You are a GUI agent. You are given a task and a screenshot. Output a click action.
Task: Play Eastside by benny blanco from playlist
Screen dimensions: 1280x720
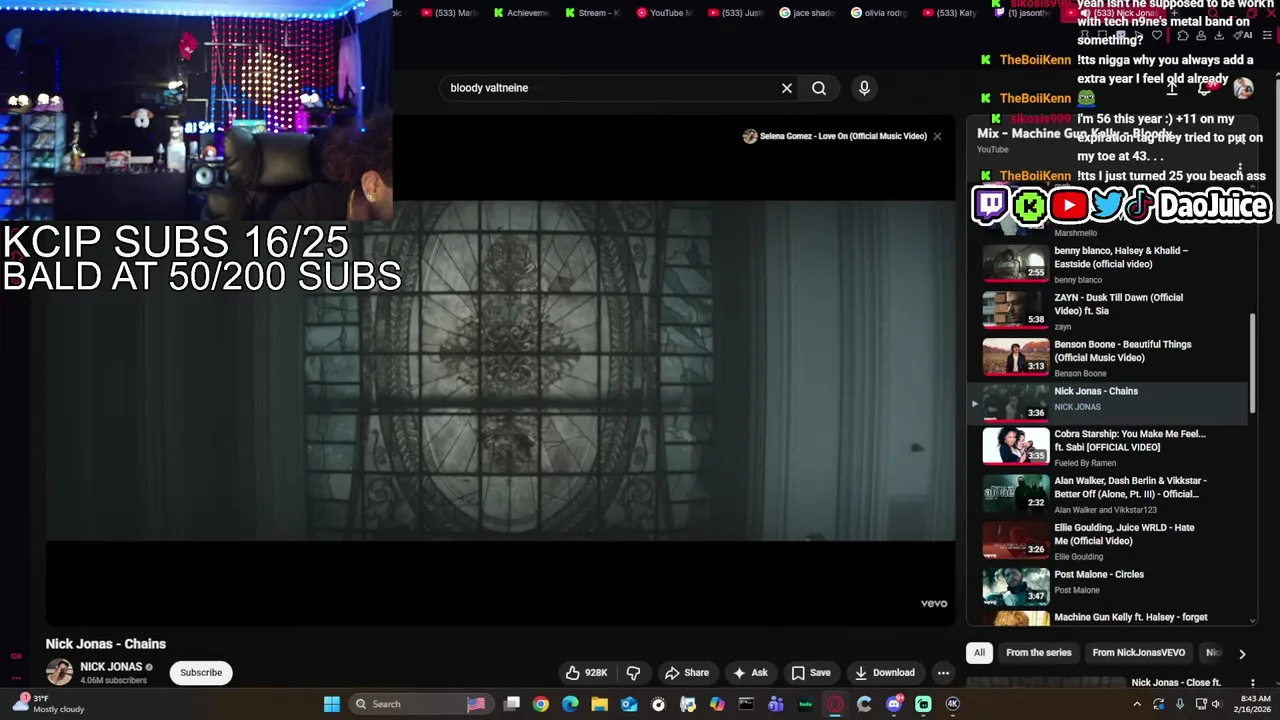[x=1108, y=265]
